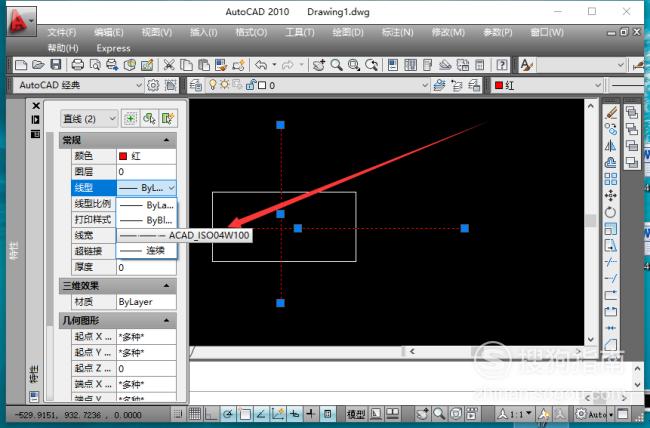Undo the last action arrow icon
The width and height of the screenshot is (650, 428).
tap(261, 65)
